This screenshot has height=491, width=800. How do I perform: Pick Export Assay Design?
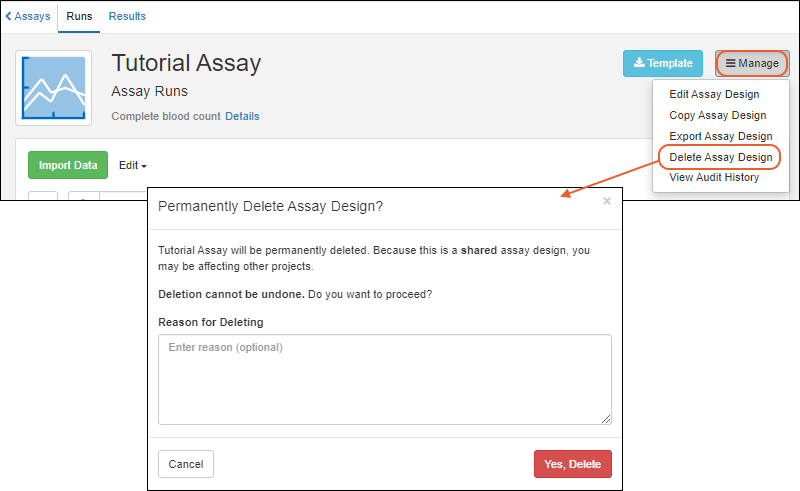point(720,136)
